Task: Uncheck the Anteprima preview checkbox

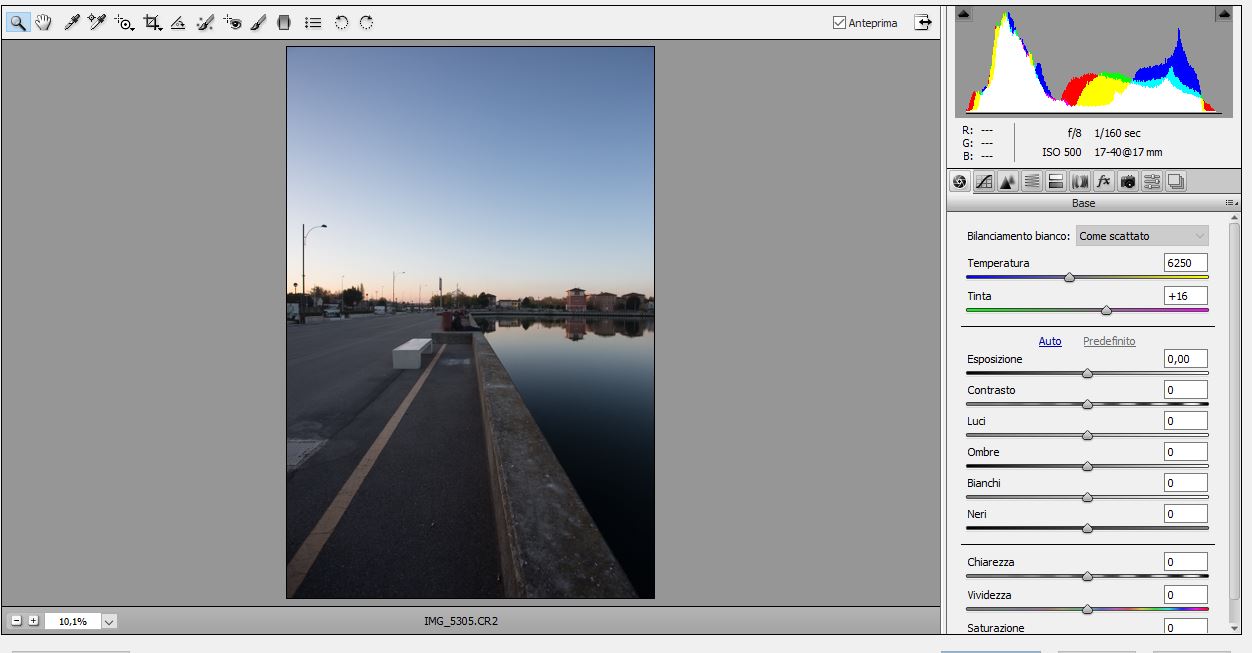Action: 839,23
